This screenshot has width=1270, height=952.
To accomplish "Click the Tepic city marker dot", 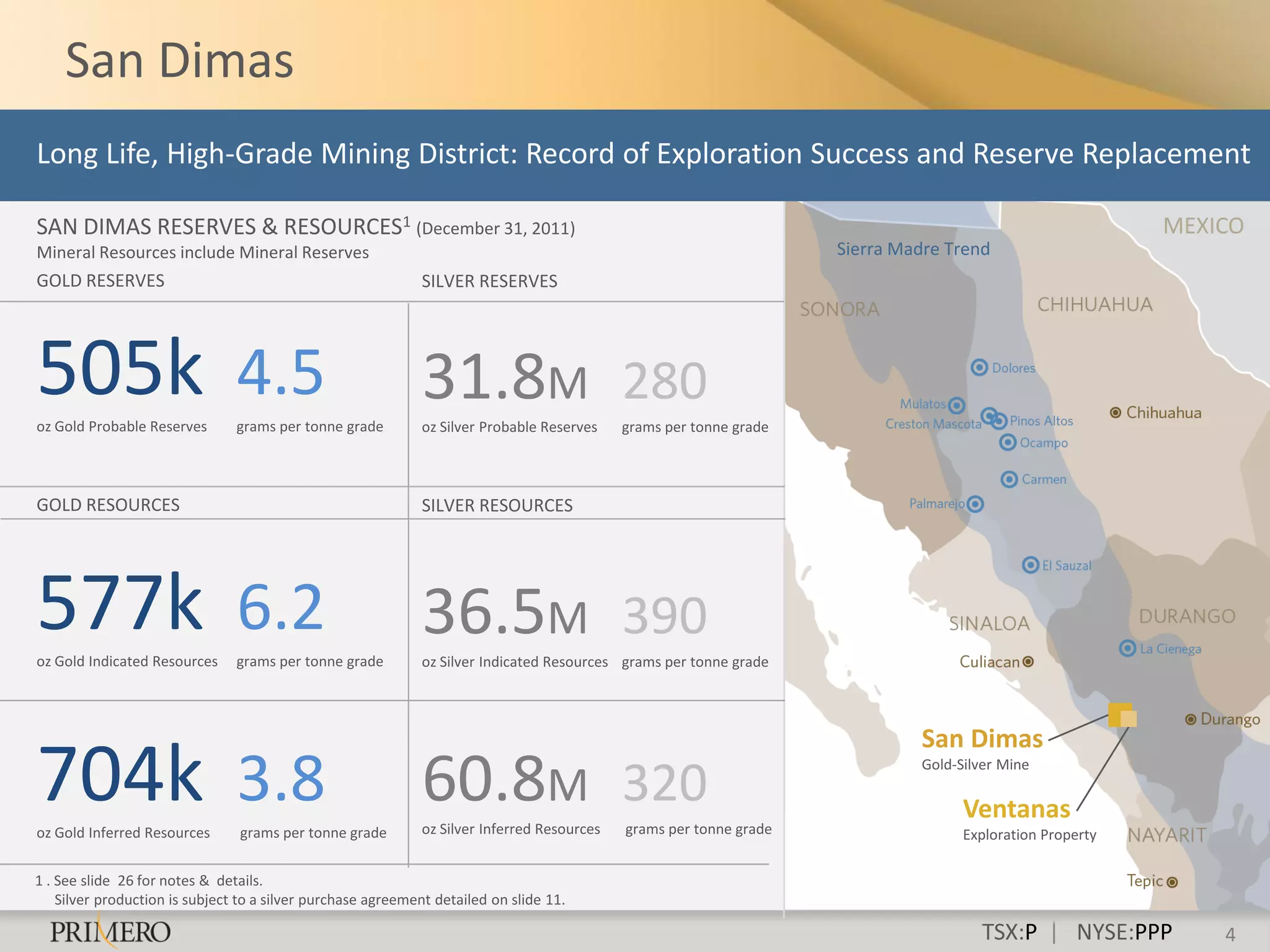I will click(x=1172, y=882).
